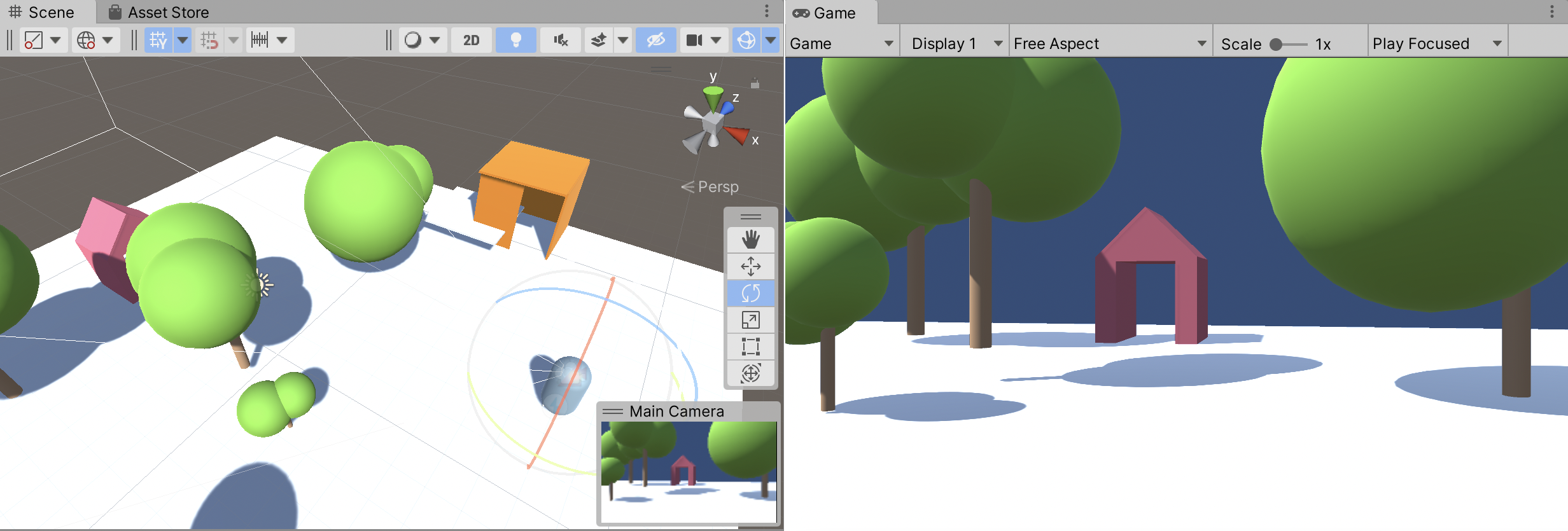1568x531 pixels.
Task: Toggle scene lighting bulb button
Action: 515,40
